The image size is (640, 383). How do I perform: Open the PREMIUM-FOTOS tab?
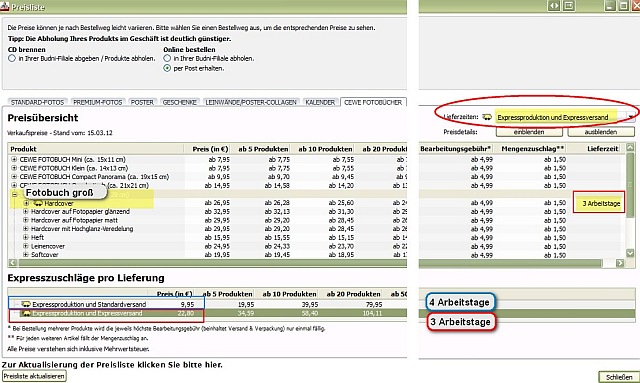[x=98, y=102]
